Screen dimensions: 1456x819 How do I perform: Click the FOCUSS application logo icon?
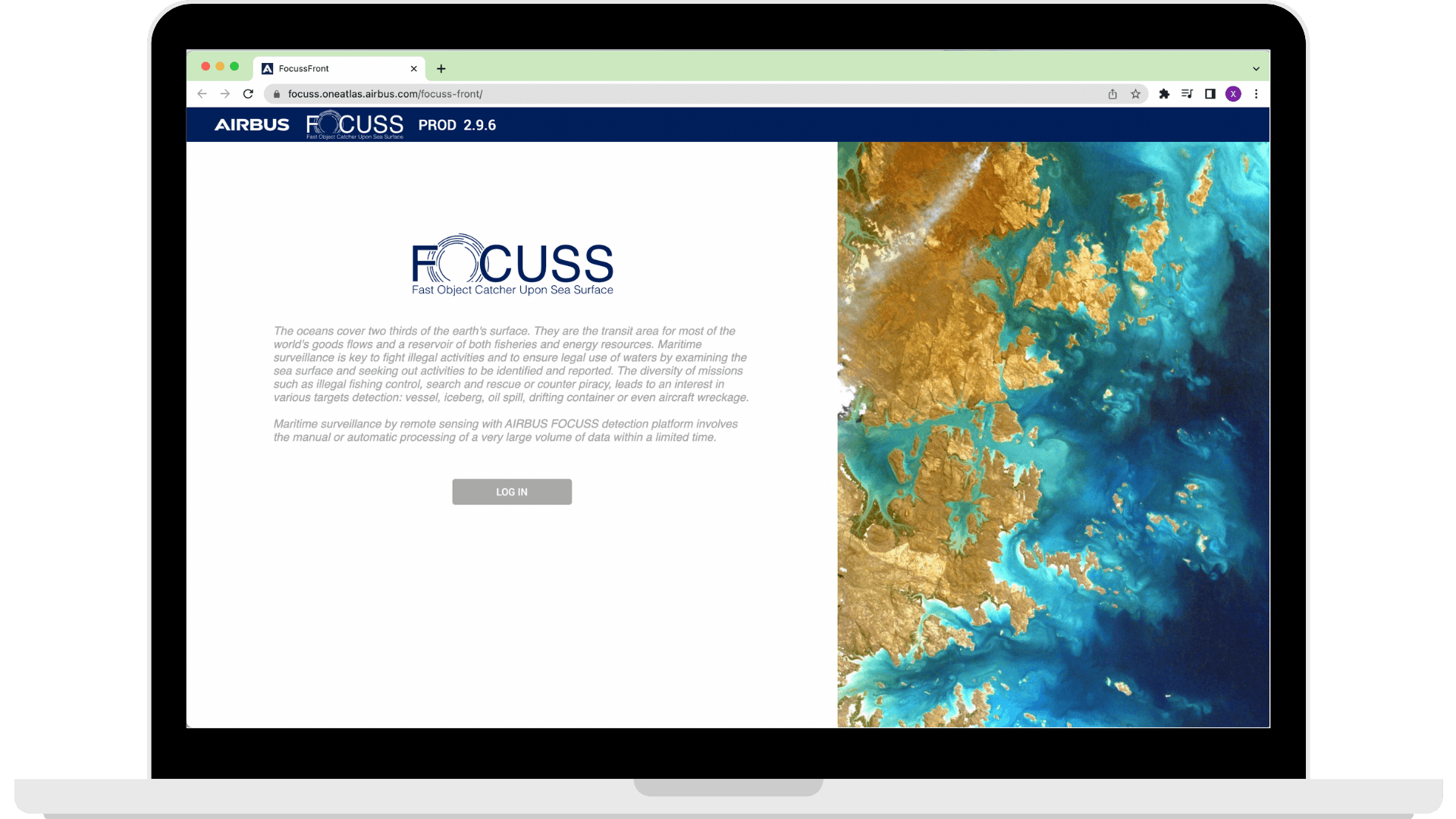(x=356, y=125)
